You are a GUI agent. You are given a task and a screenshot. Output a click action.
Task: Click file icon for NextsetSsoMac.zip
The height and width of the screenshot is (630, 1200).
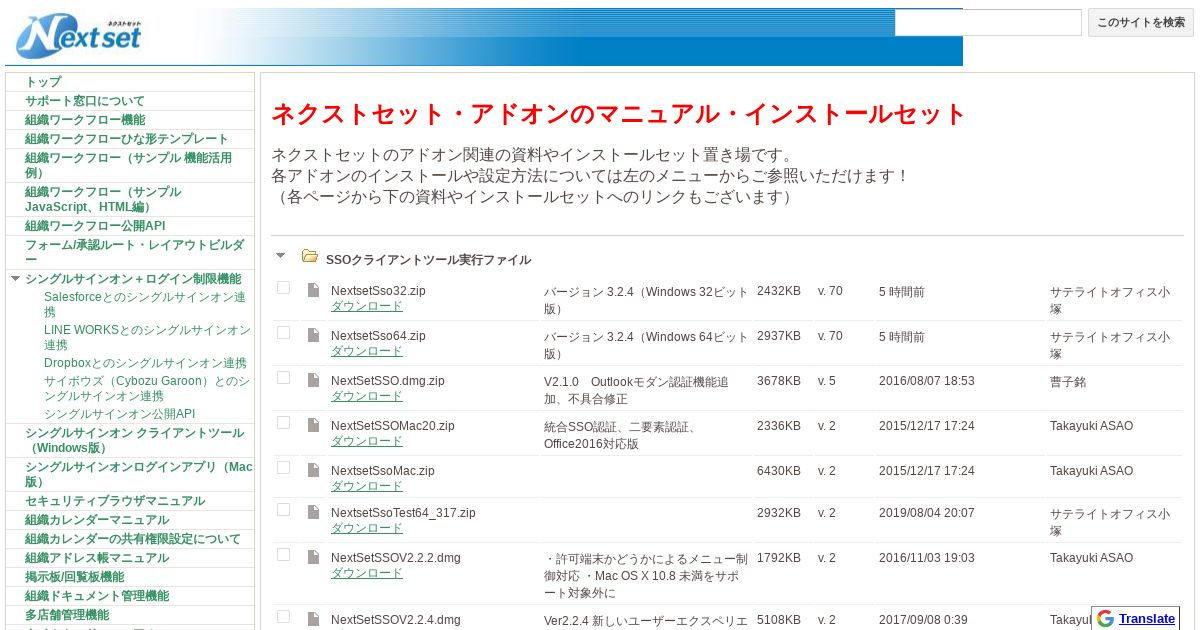(314, 470)
